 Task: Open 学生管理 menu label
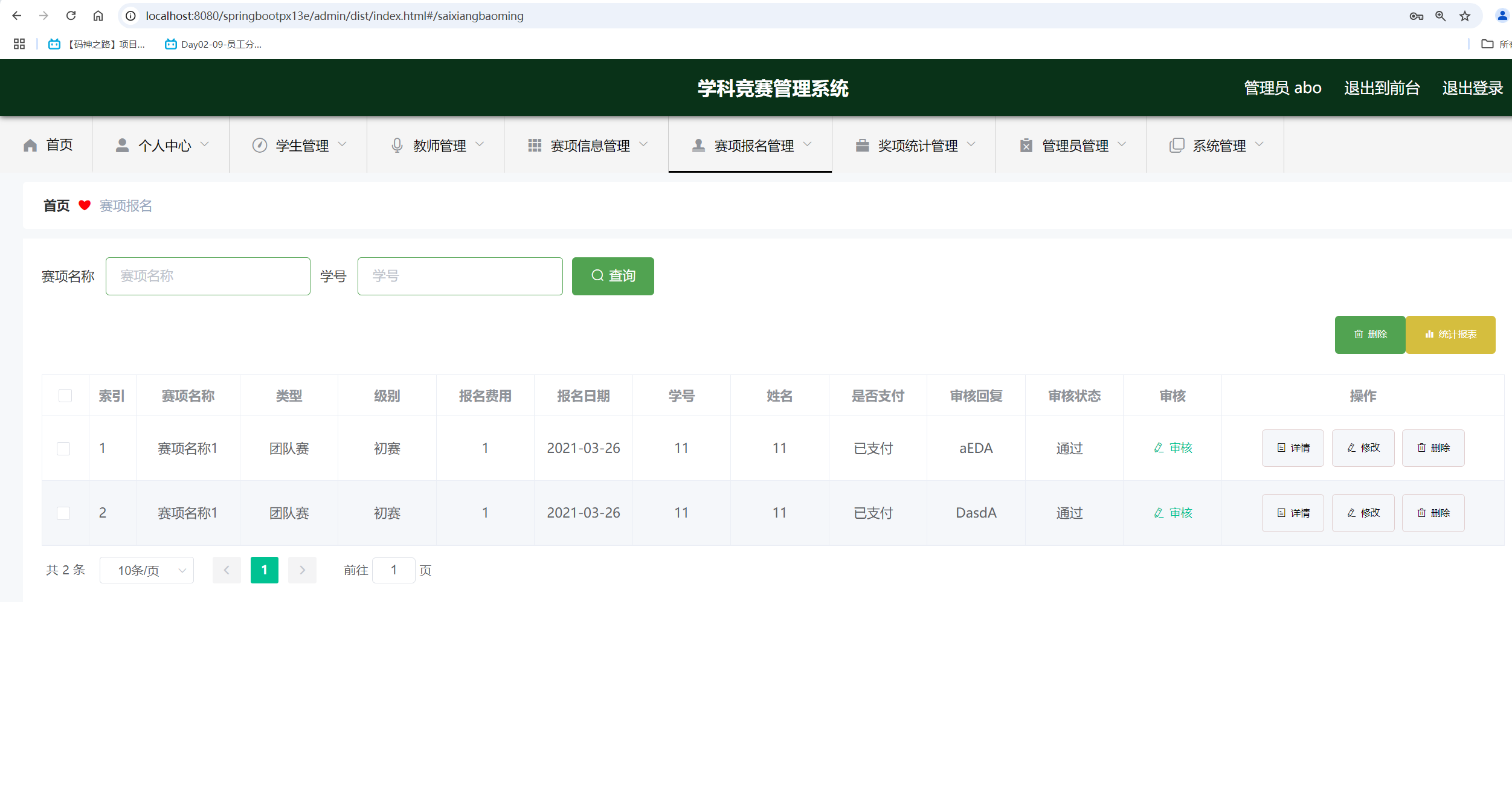(303, 146)
